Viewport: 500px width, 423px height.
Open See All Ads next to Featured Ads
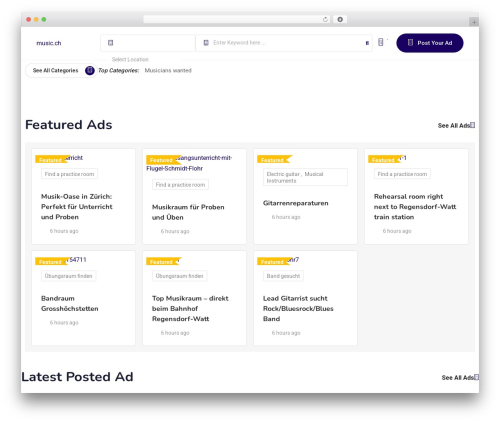click(456, 125)
